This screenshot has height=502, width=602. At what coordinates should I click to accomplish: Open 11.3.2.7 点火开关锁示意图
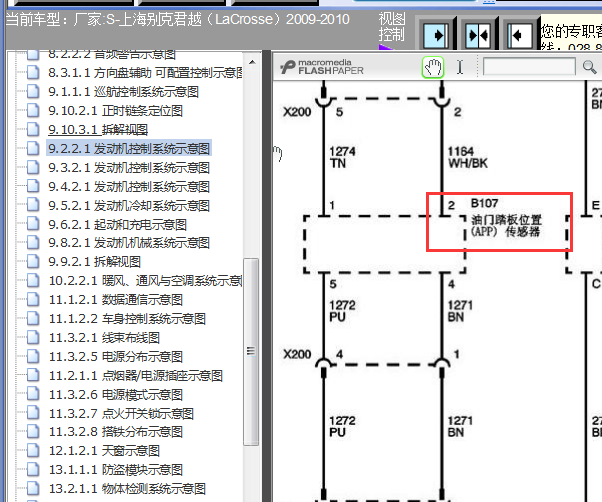(121, 413)
